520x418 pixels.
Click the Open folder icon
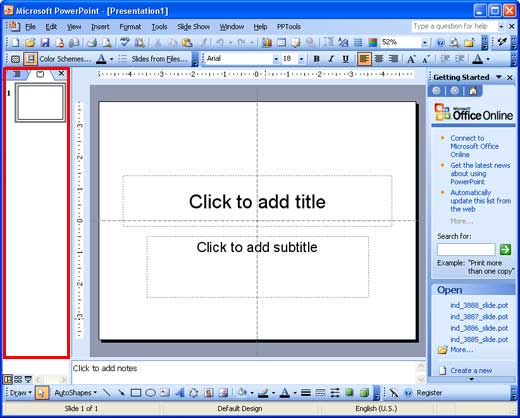click(x=30, y=43)
